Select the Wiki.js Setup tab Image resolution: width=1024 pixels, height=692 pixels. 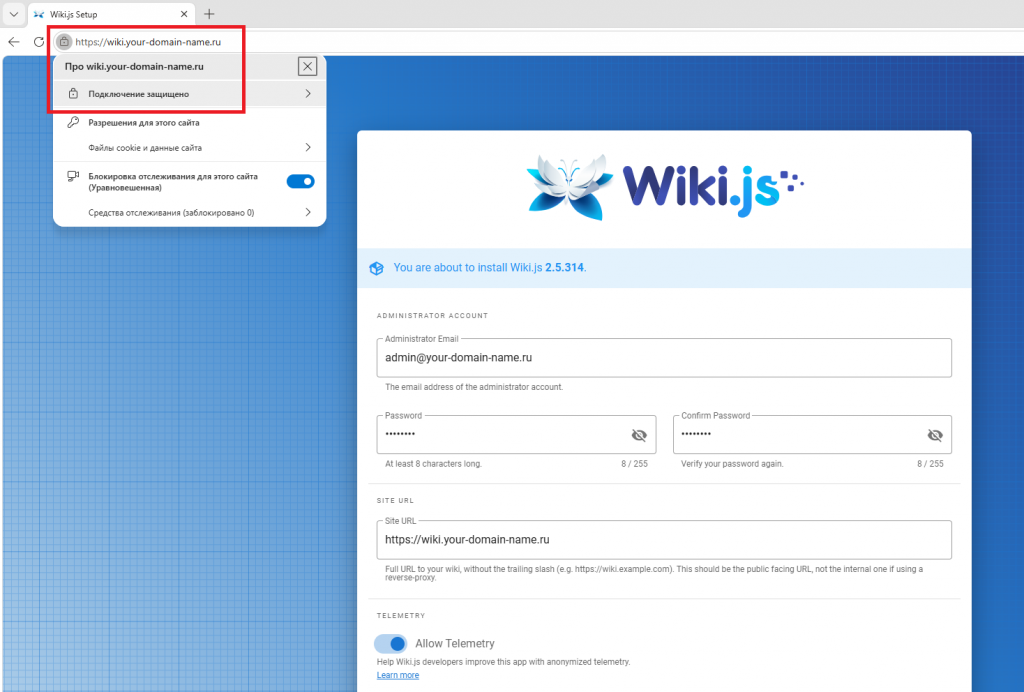click(111, 14)
